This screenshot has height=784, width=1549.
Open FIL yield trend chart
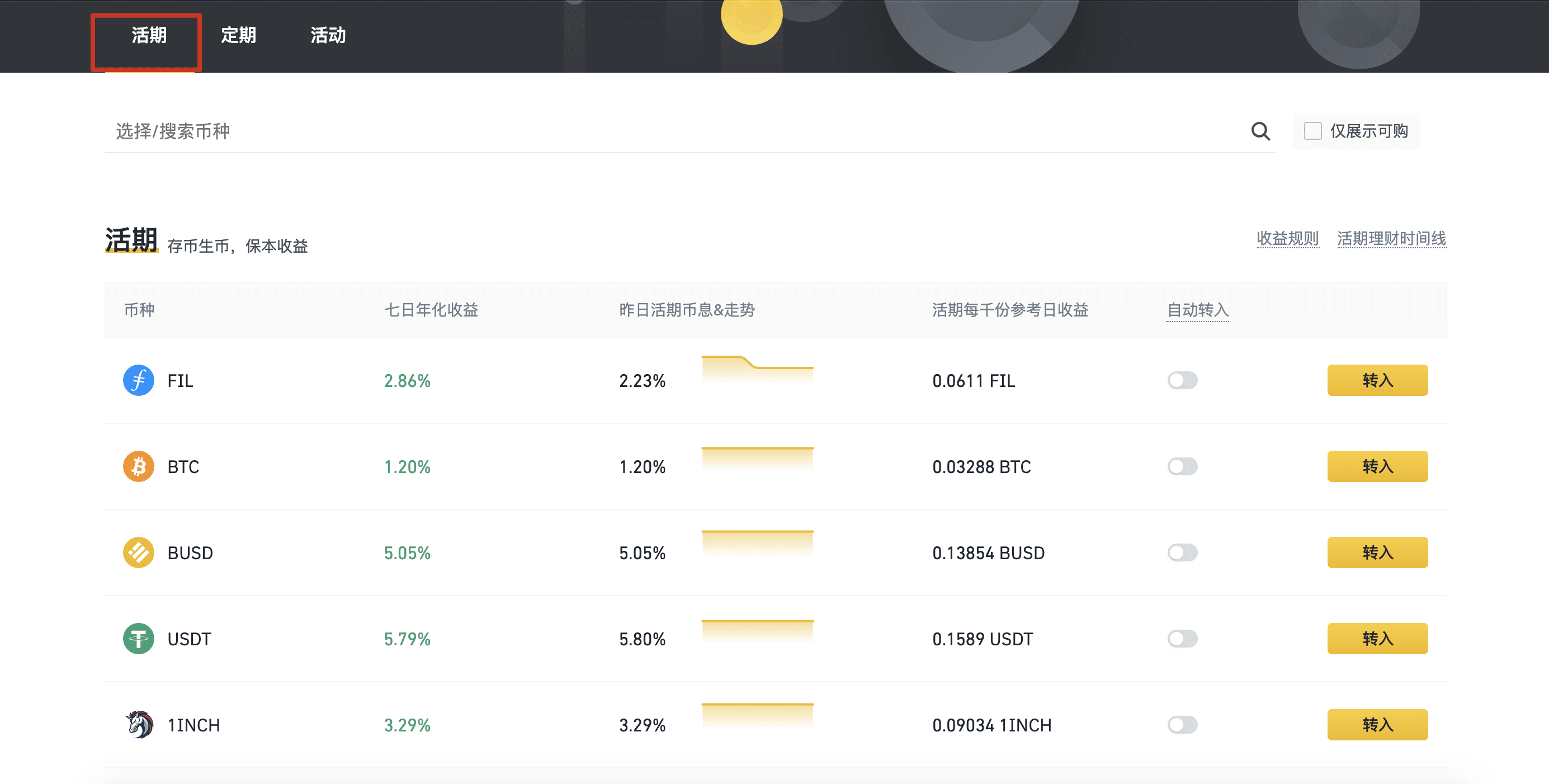(758, 370)
